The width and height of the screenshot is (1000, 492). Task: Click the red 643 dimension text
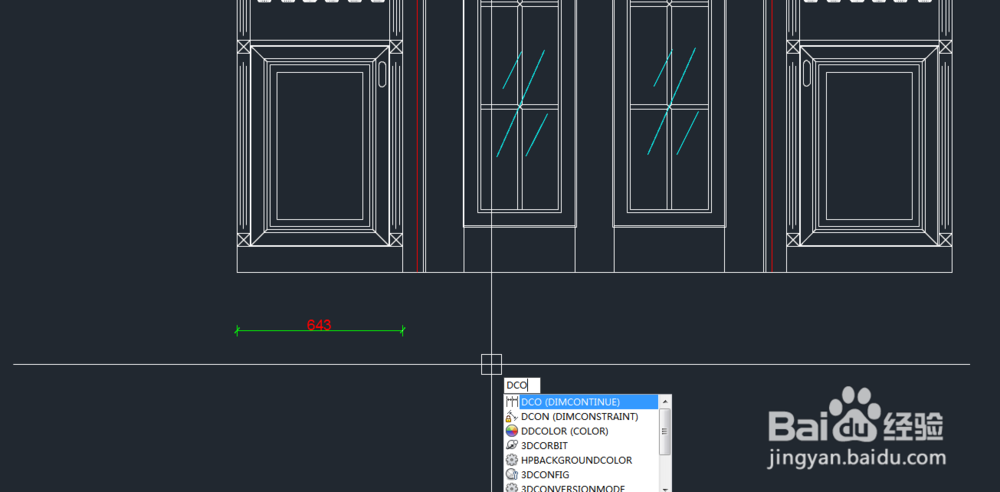click(x=319, y=325)
